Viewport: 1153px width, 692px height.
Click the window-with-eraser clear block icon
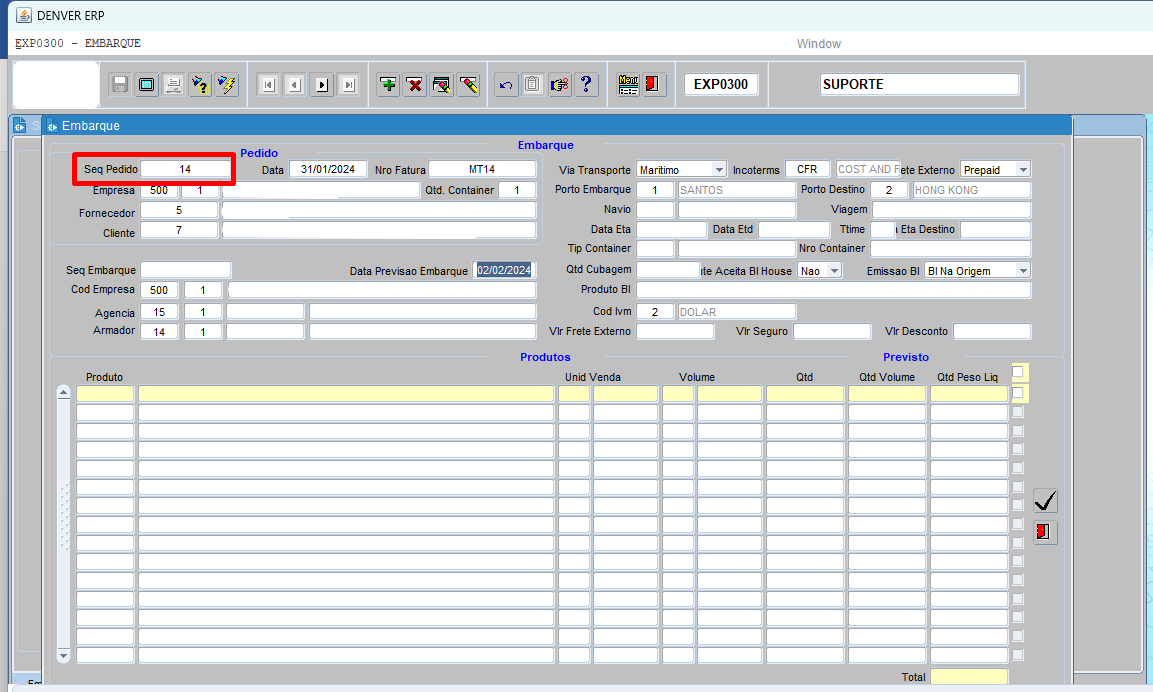click(442, 85)
